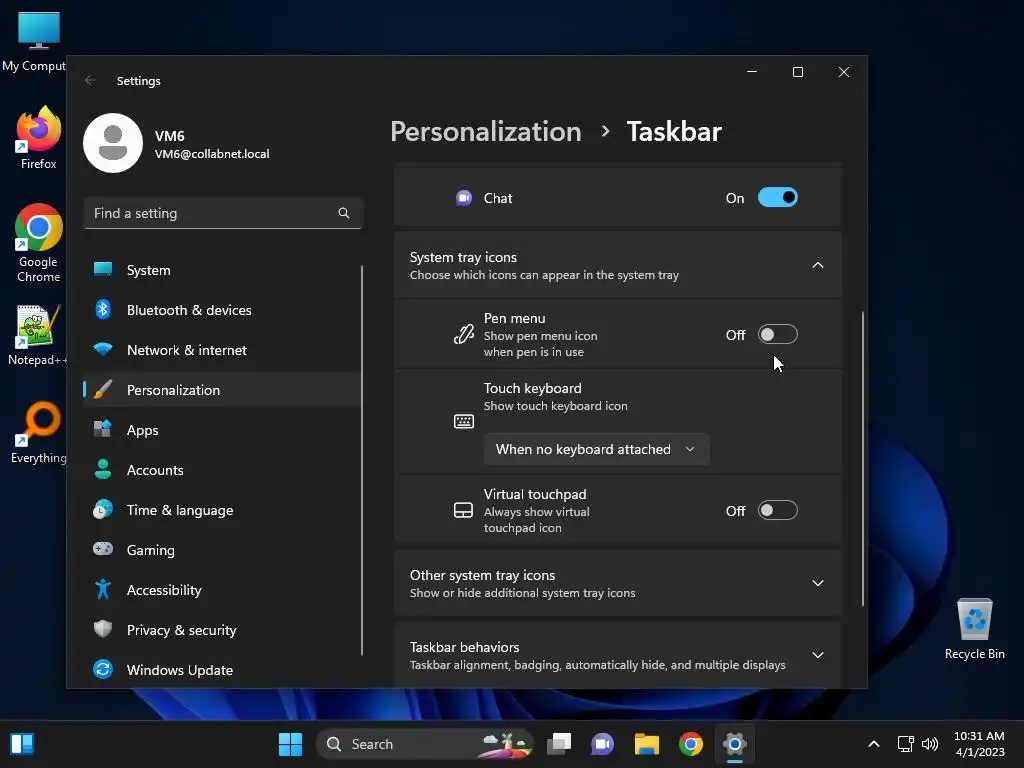Select Bluetooth & devices category
Image resolution: width=1024 pixels, height=768 pixels.
[x=222, y=310]
